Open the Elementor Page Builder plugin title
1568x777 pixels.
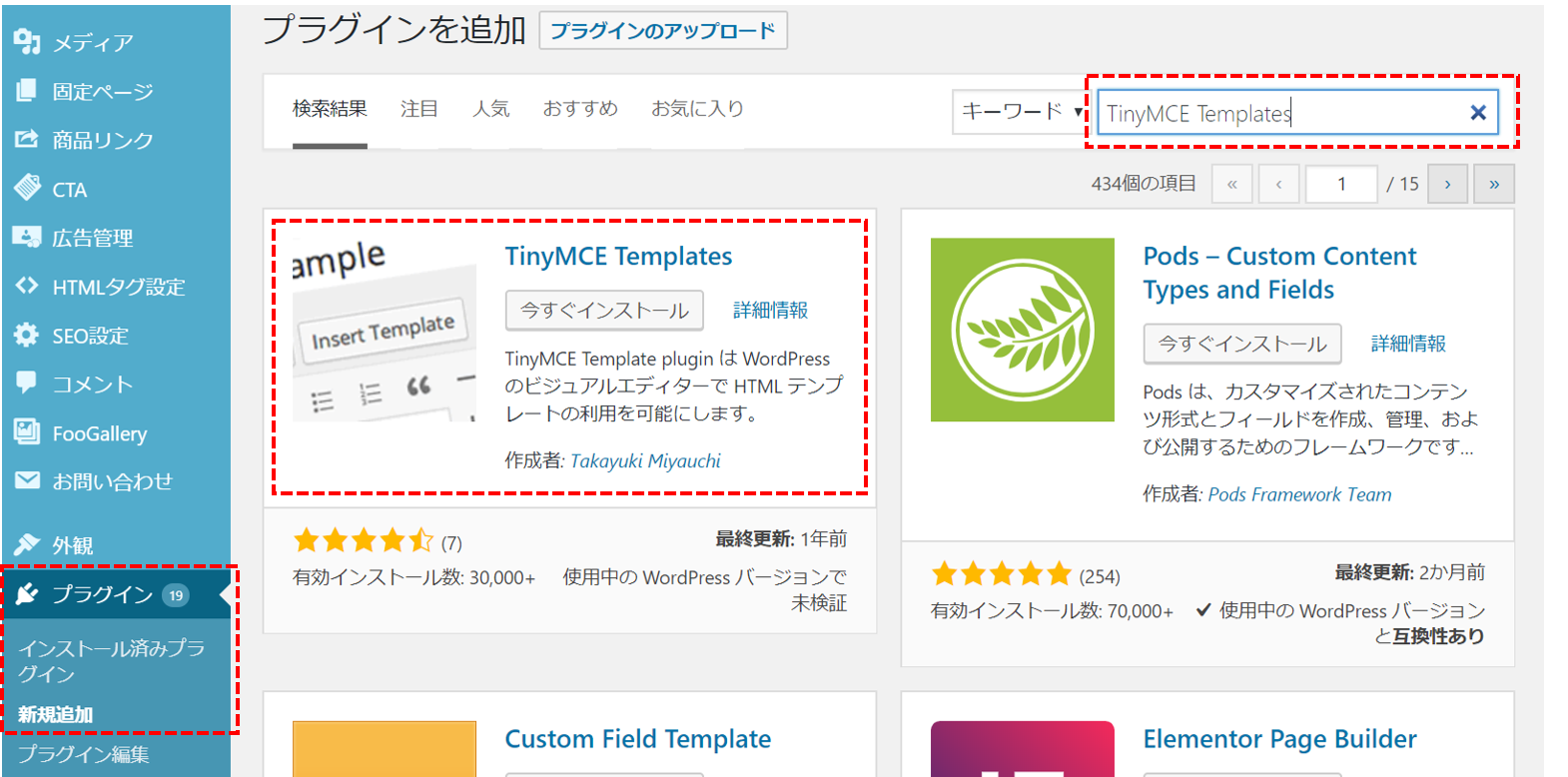[1279, 739]
